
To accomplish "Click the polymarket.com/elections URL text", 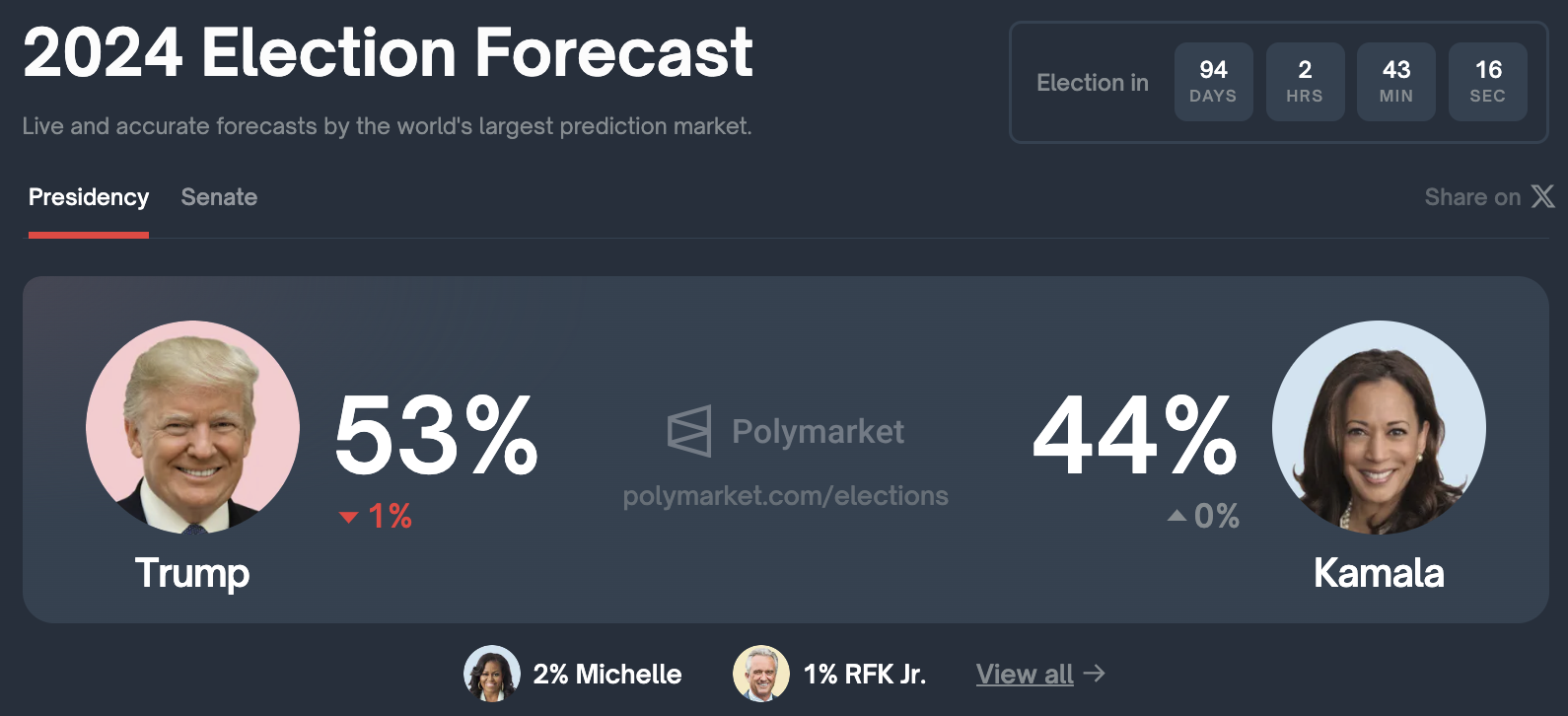I will (785, 495).
